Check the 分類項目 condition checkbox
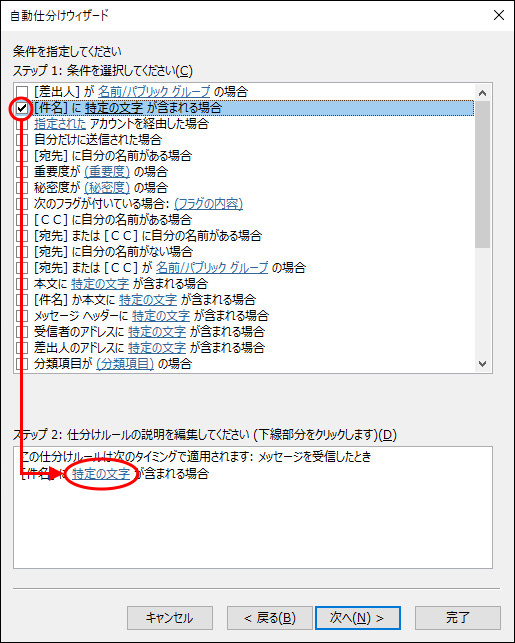The width and height of the screenshot is (515, 643). (x=22, y=364)
